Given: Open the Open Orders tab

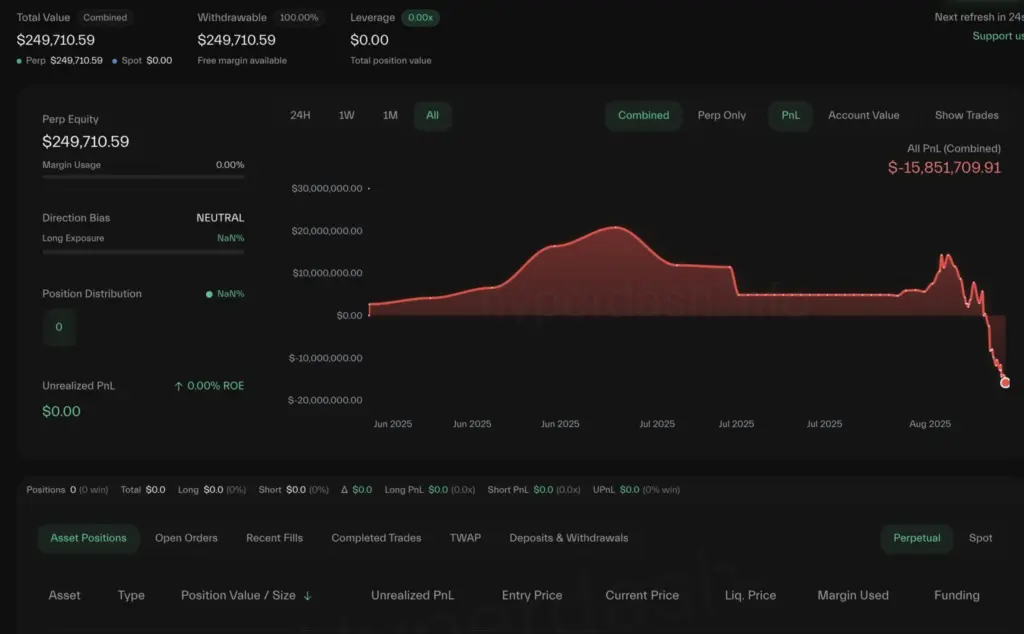Looking at the screenshot, I should point(186,538).
